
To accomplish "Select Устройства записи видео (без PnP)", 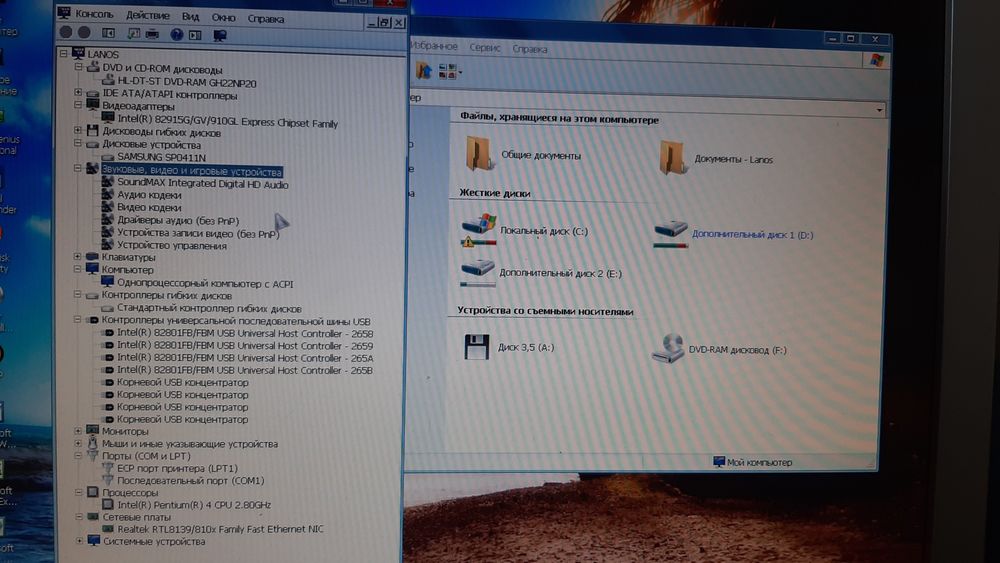I will click(x=198, y=233).
